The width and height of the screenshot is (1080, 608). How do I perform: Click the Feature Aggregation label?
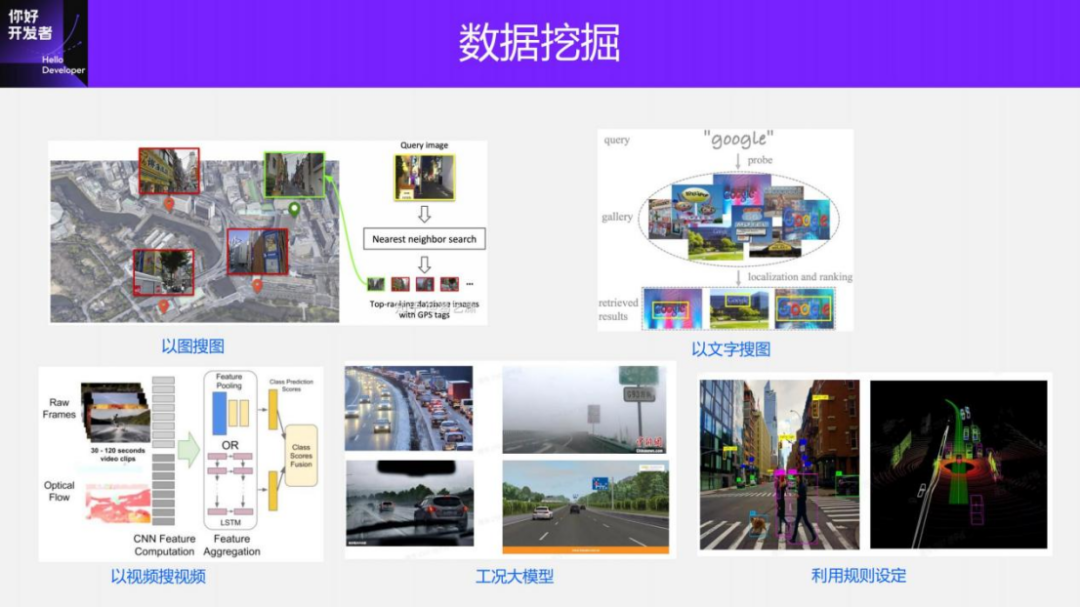[x=231, y=545]
